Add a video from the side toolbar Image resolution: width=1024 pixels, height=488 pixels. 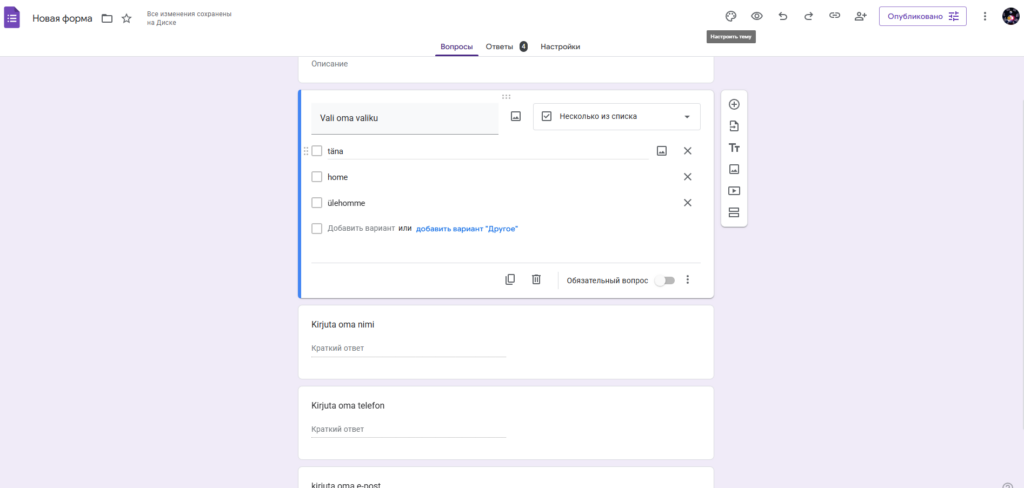point(734,190)
